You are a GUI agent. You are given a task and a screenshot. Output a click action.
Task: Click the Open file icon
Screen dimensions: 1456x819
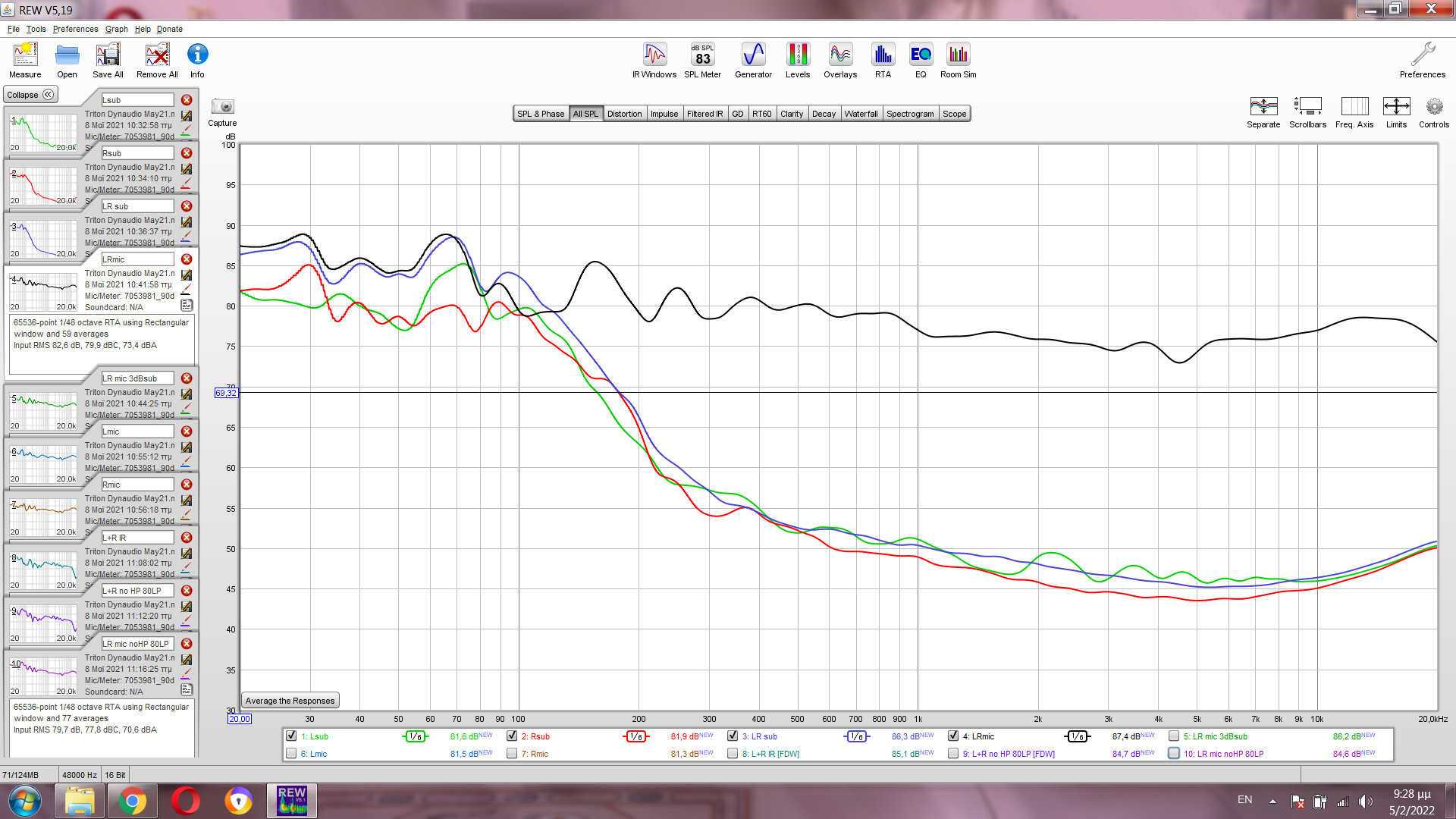click(67, 60)
